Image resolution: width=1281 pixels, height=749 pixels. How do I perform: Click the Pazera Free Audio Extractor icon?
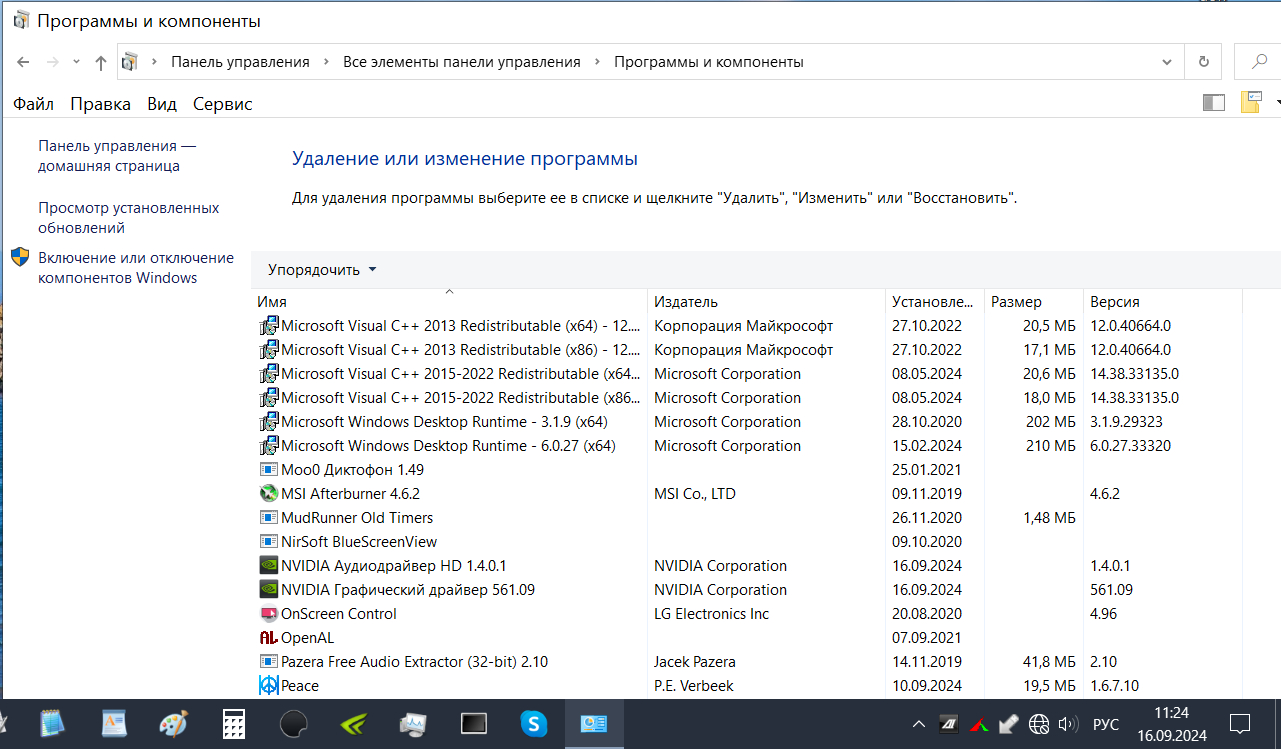click(268, 662)
